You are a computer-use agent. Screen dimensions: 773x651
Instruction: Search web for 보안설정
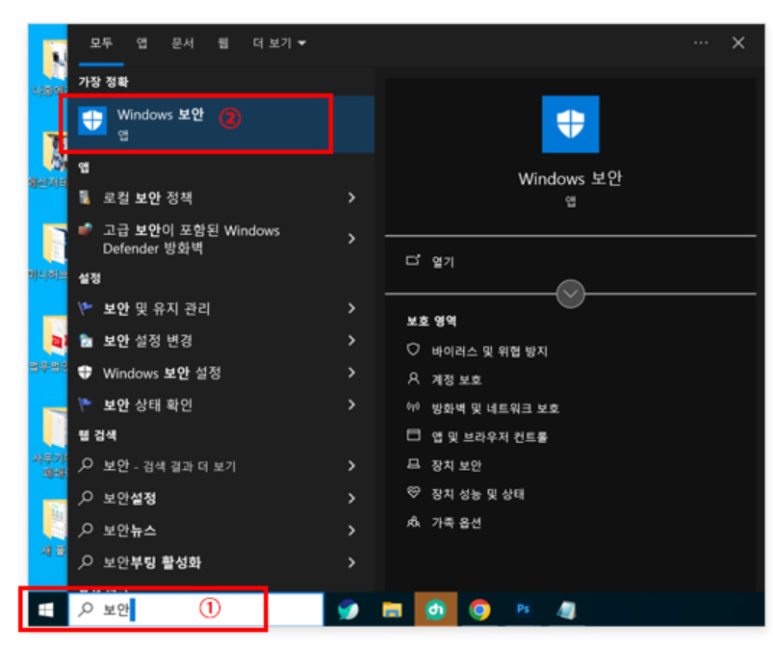tap(130, 498)
